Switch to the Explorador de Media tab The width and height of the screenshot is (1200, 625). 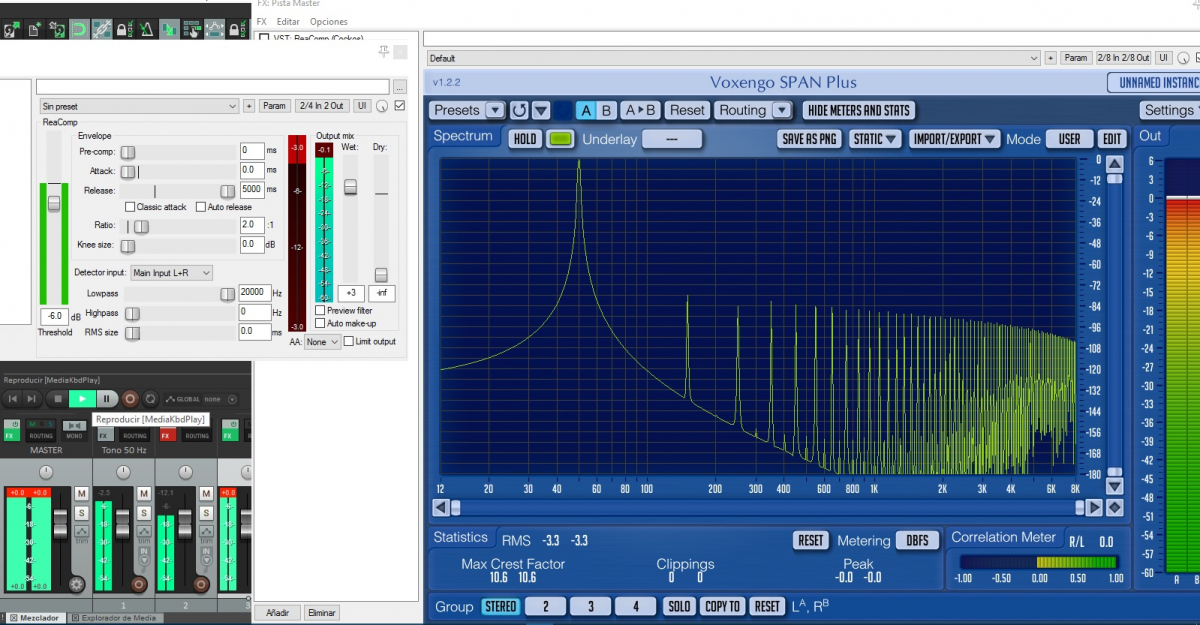click(119, 618)
